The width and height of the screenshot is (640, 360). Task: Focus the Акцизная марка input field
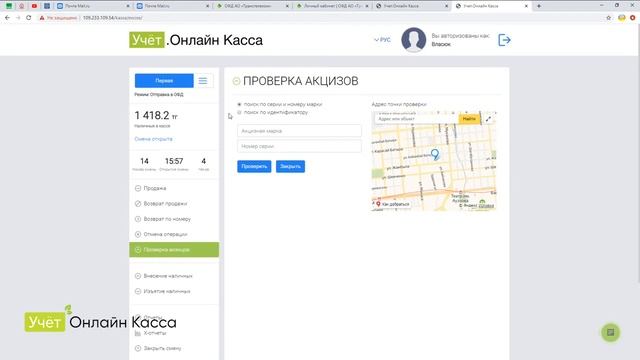[299, 131]
